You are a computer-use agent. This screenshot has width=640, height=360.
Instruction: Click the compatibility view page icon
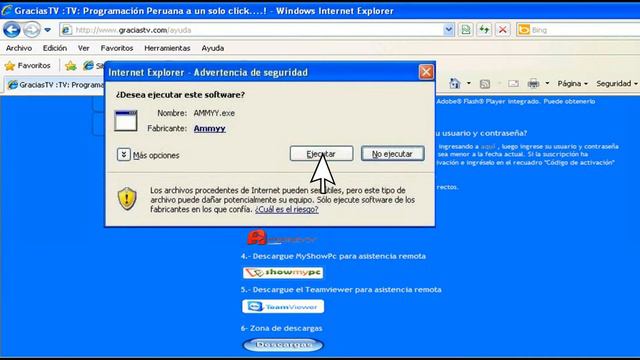[x=466, y=30]
